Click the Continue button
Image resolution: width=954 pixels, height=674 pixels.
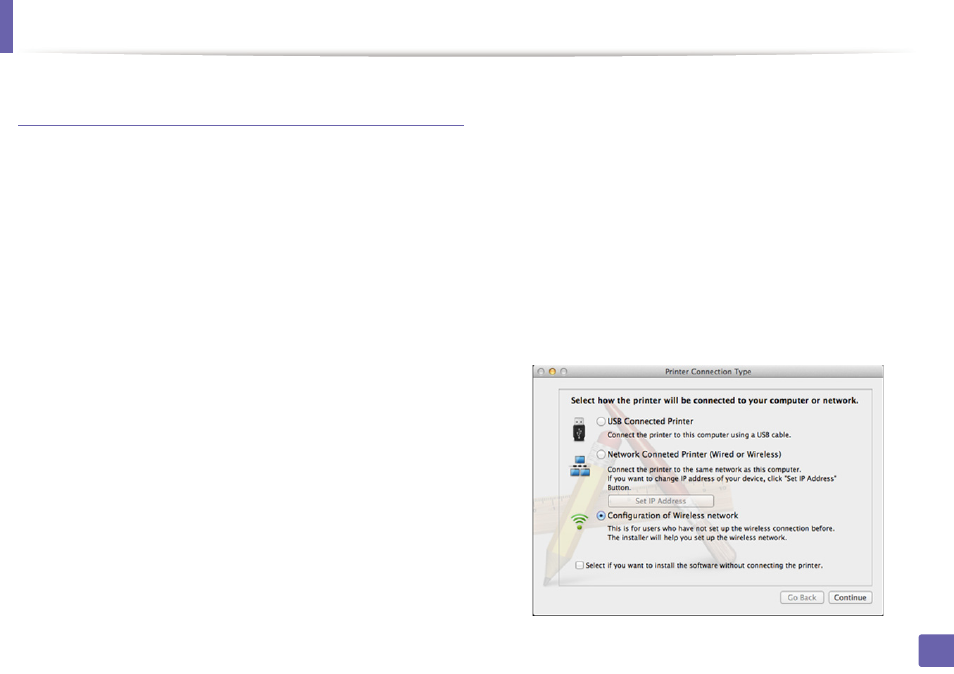pyautogui.click(x=850, y=597)
